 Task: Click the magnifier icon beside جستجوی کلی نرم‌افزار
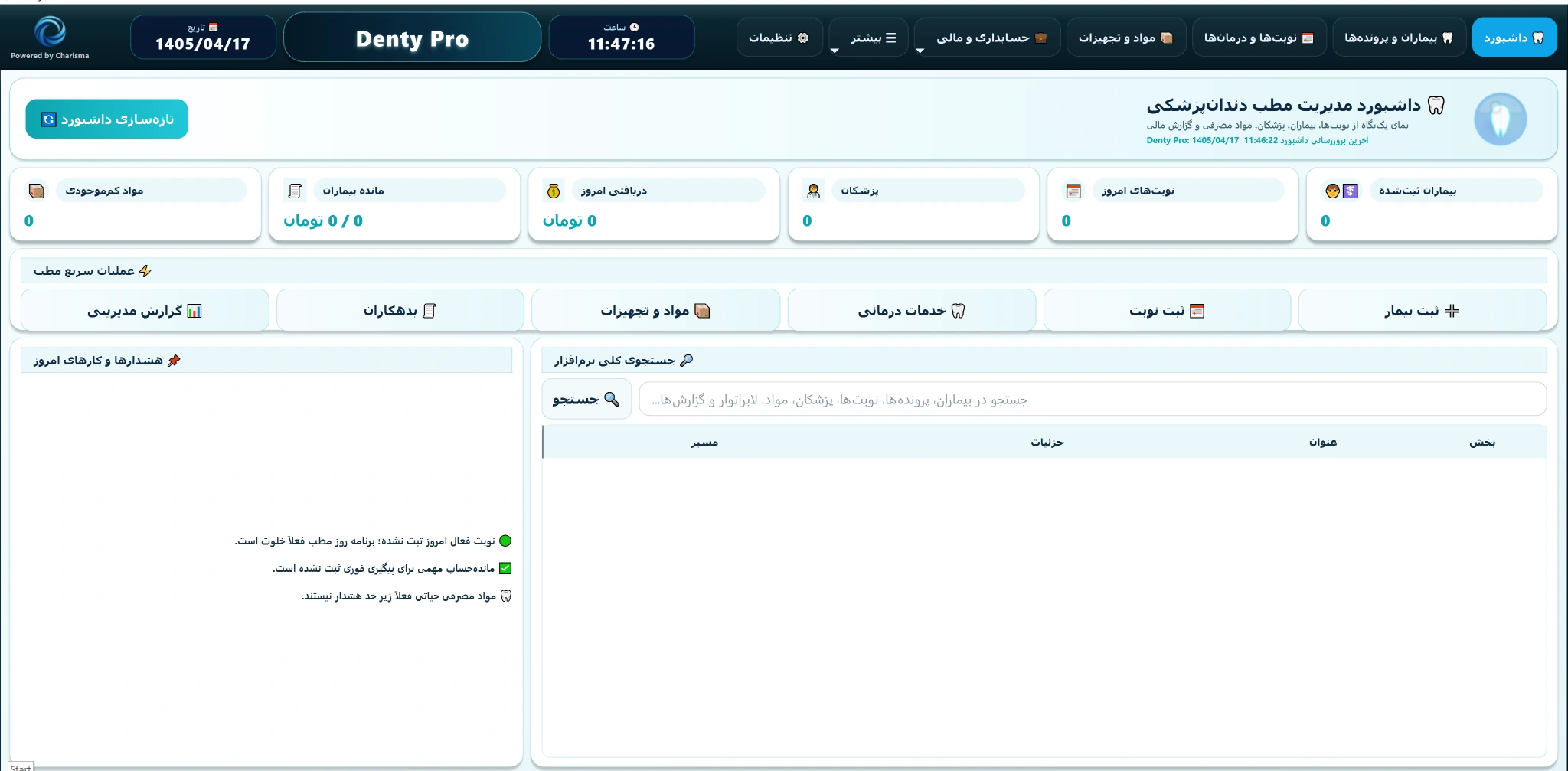pos(687,361)
